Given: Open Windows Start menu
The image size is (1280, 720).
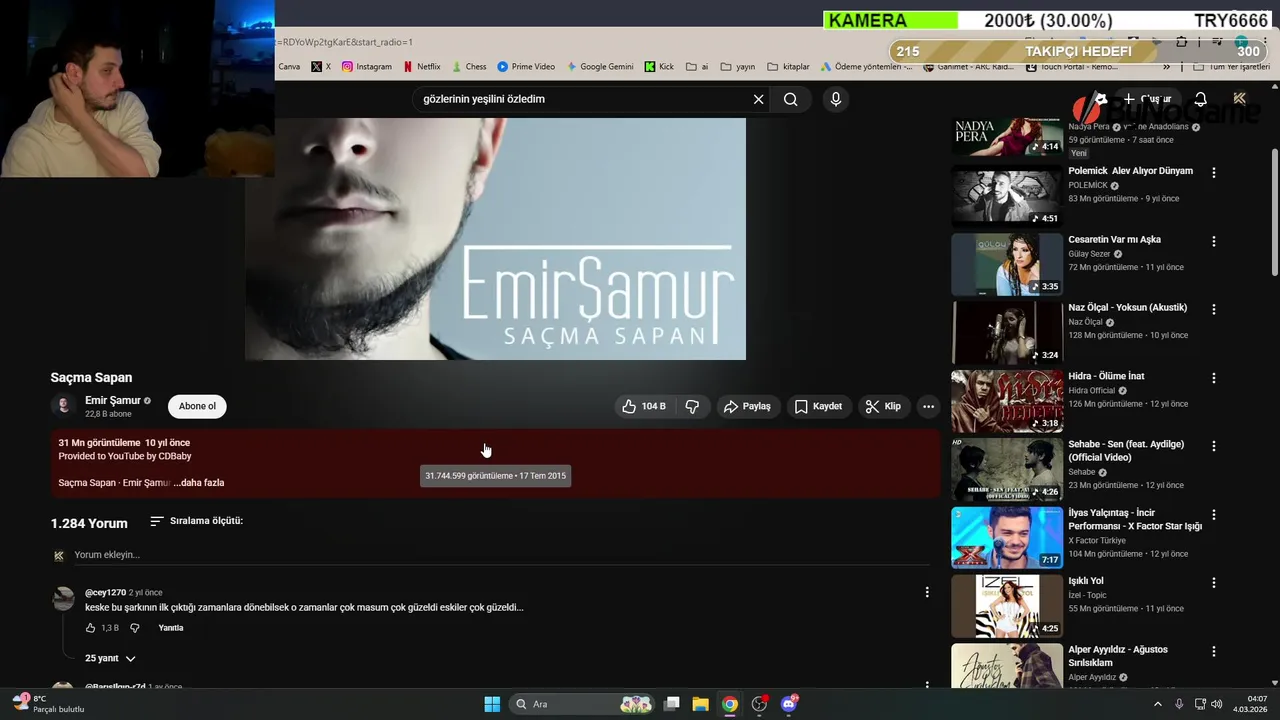Looking at the screenshot, I should [x=492, y=704].
